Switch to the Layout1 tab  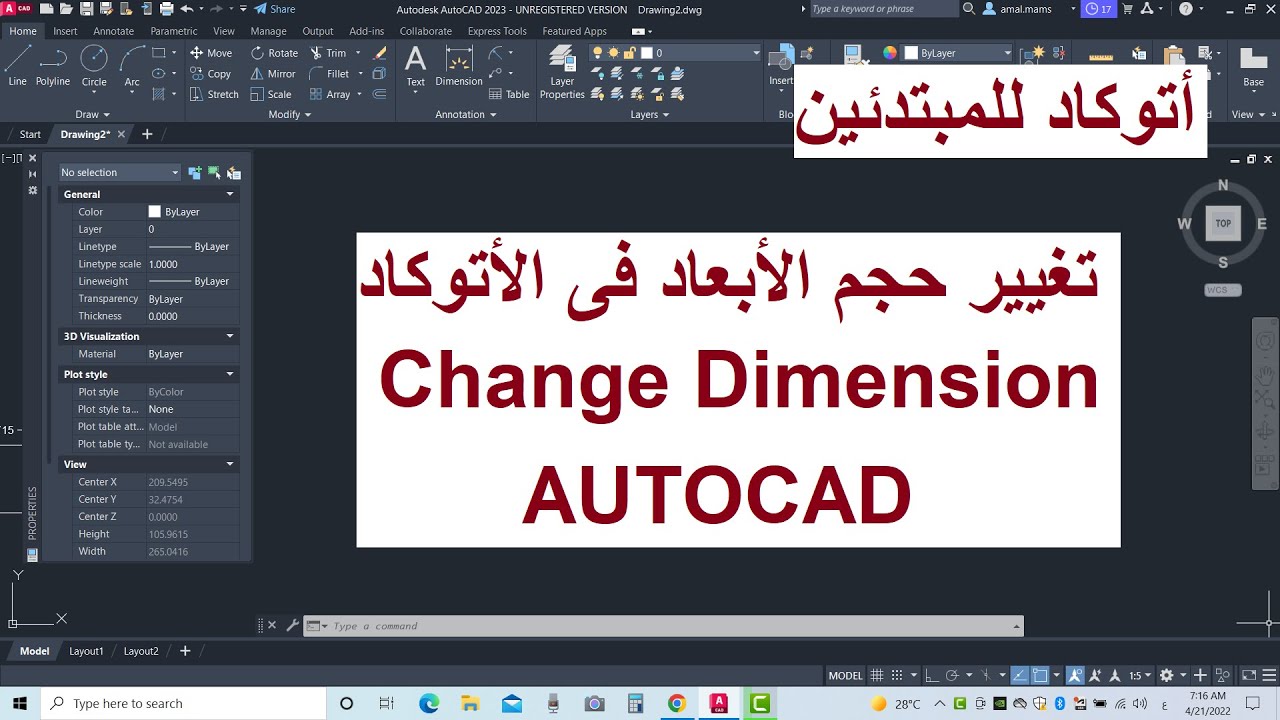click(x=86, y=651)
